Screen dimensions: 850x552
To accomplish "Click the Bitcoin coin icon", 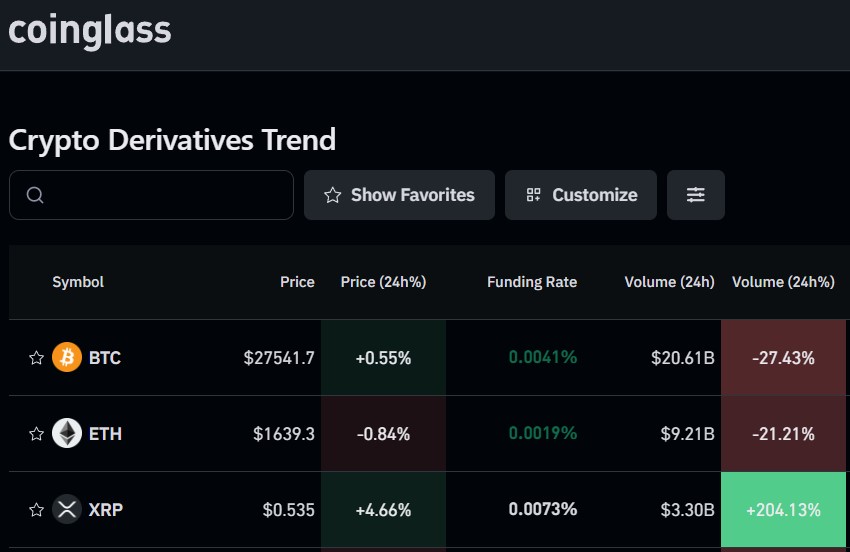I will [67, 357].
